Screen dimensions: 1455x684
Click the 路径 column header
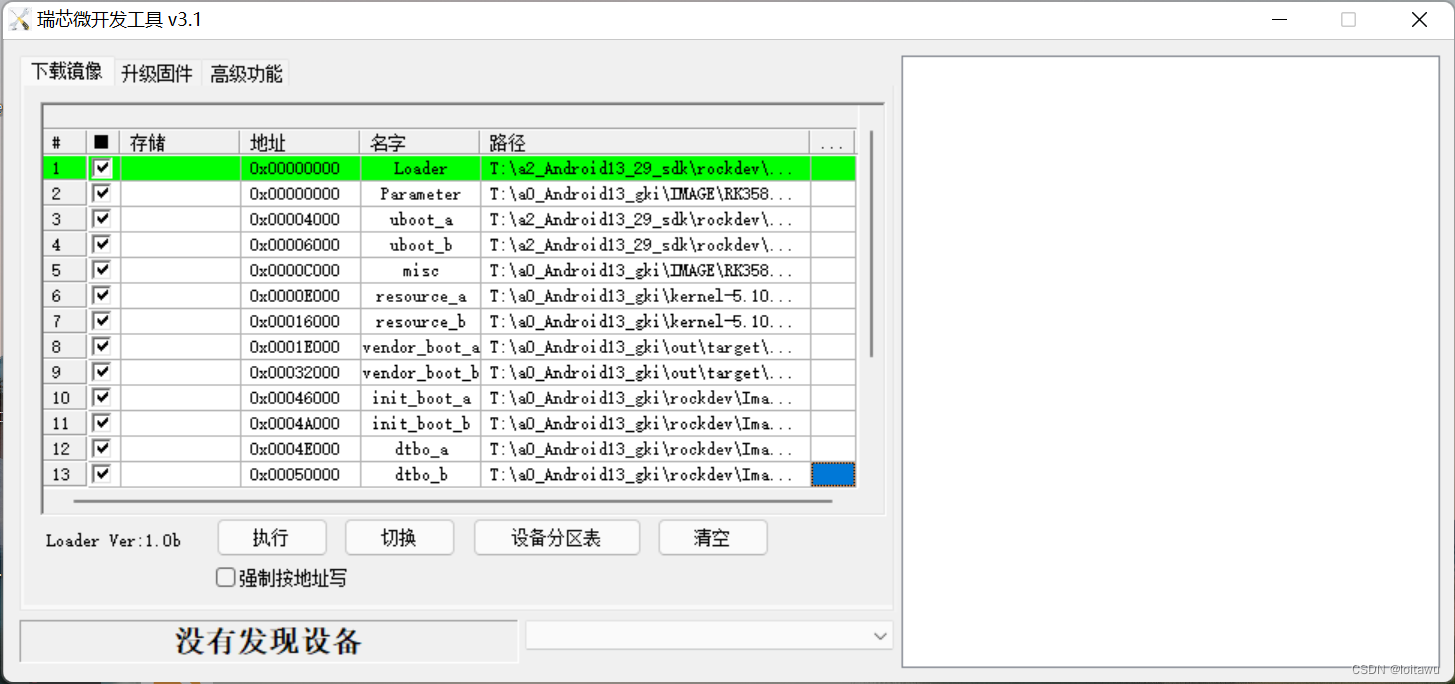645,143
